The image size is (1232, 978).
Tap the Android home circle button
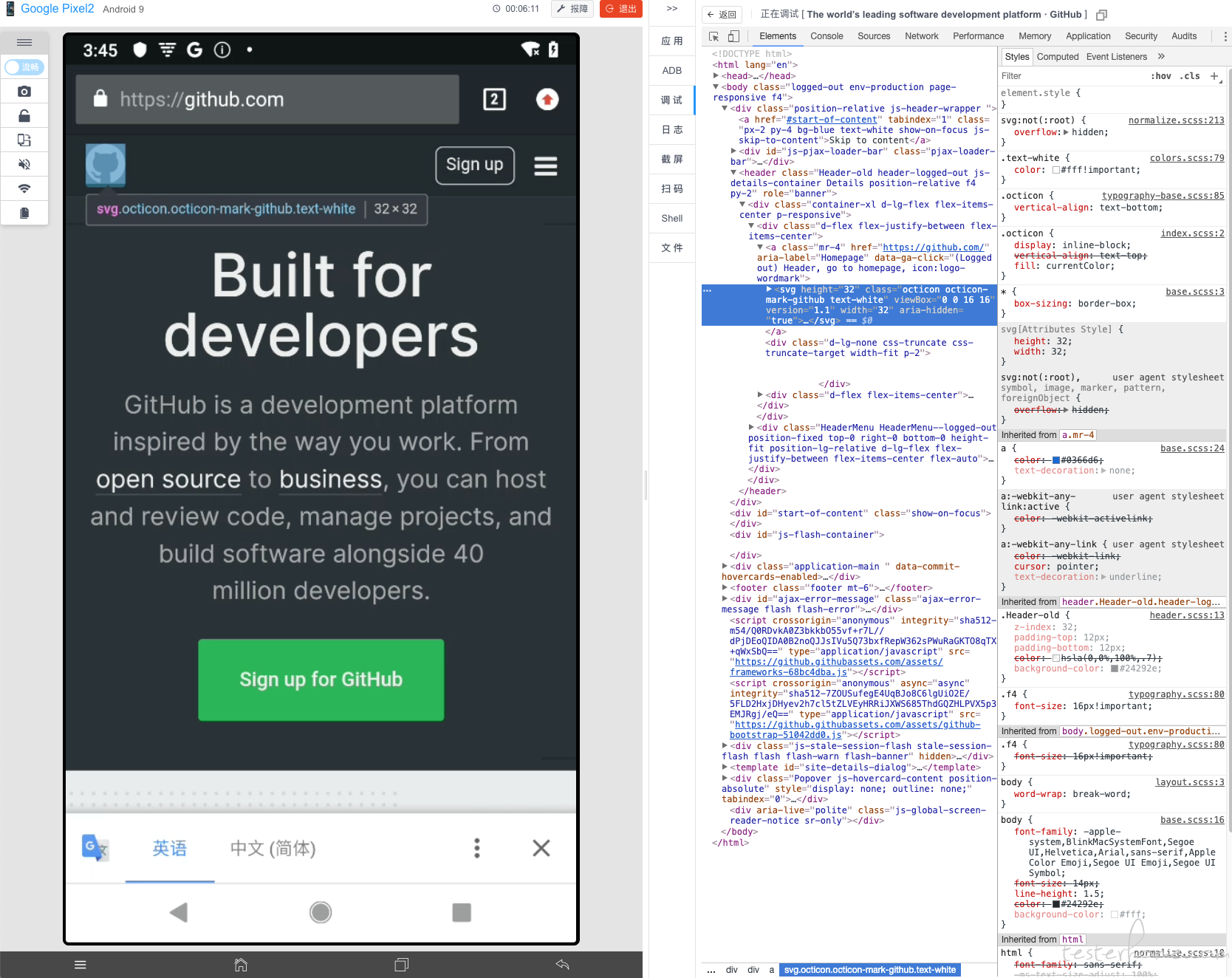pos(321,912)
